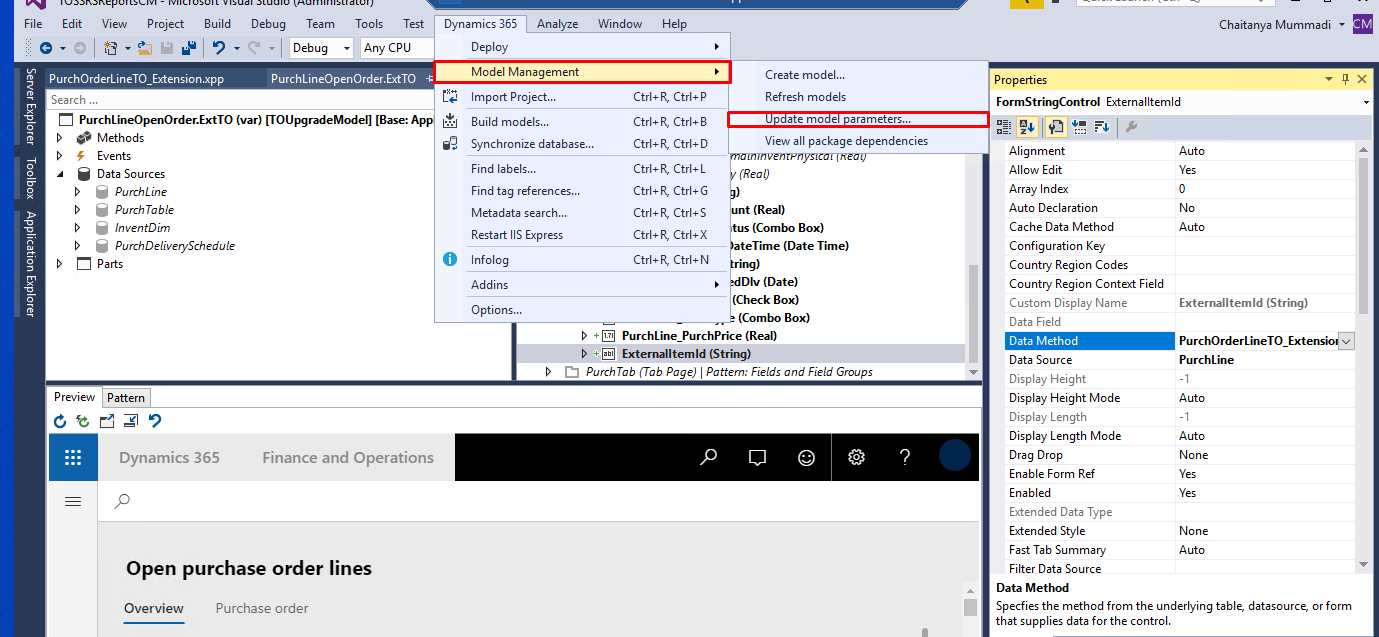Expand the Parts tree node
Image resolution: width=1379 pixels, height=637 pixels.
59,264
